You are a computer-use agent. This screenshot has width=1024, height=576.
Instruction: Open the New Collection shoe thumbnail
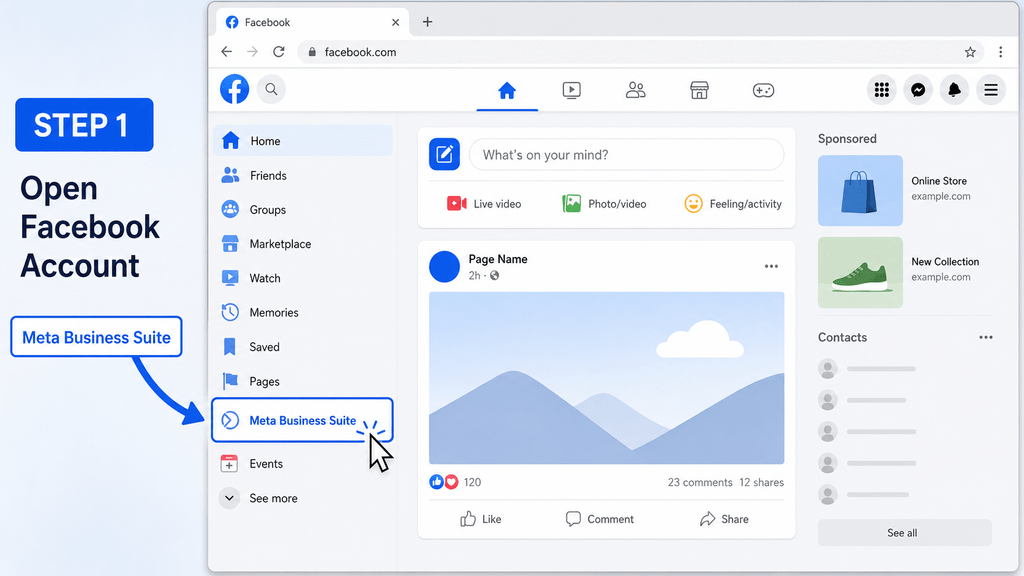(x=860, y=272)
